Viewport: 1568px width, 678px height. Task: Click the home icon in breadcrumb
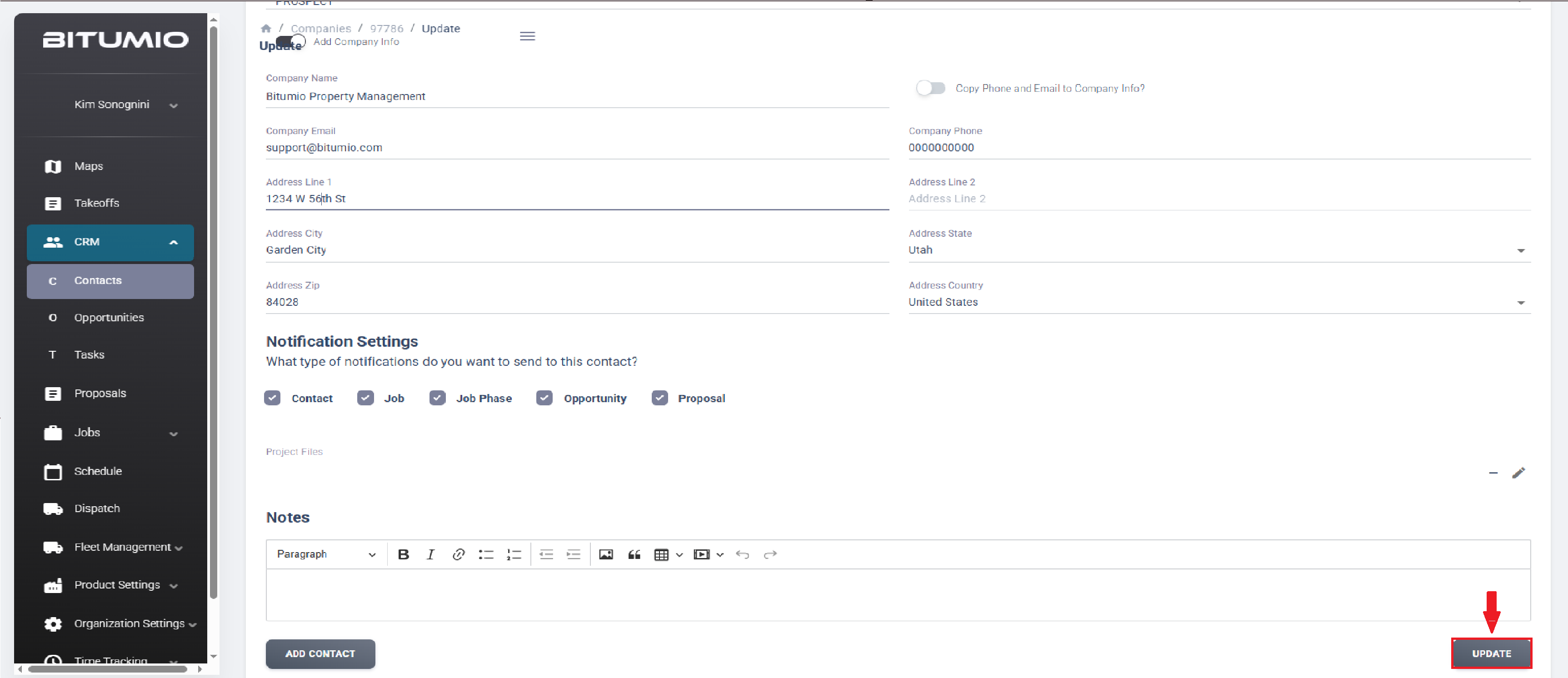pos(265,29)
